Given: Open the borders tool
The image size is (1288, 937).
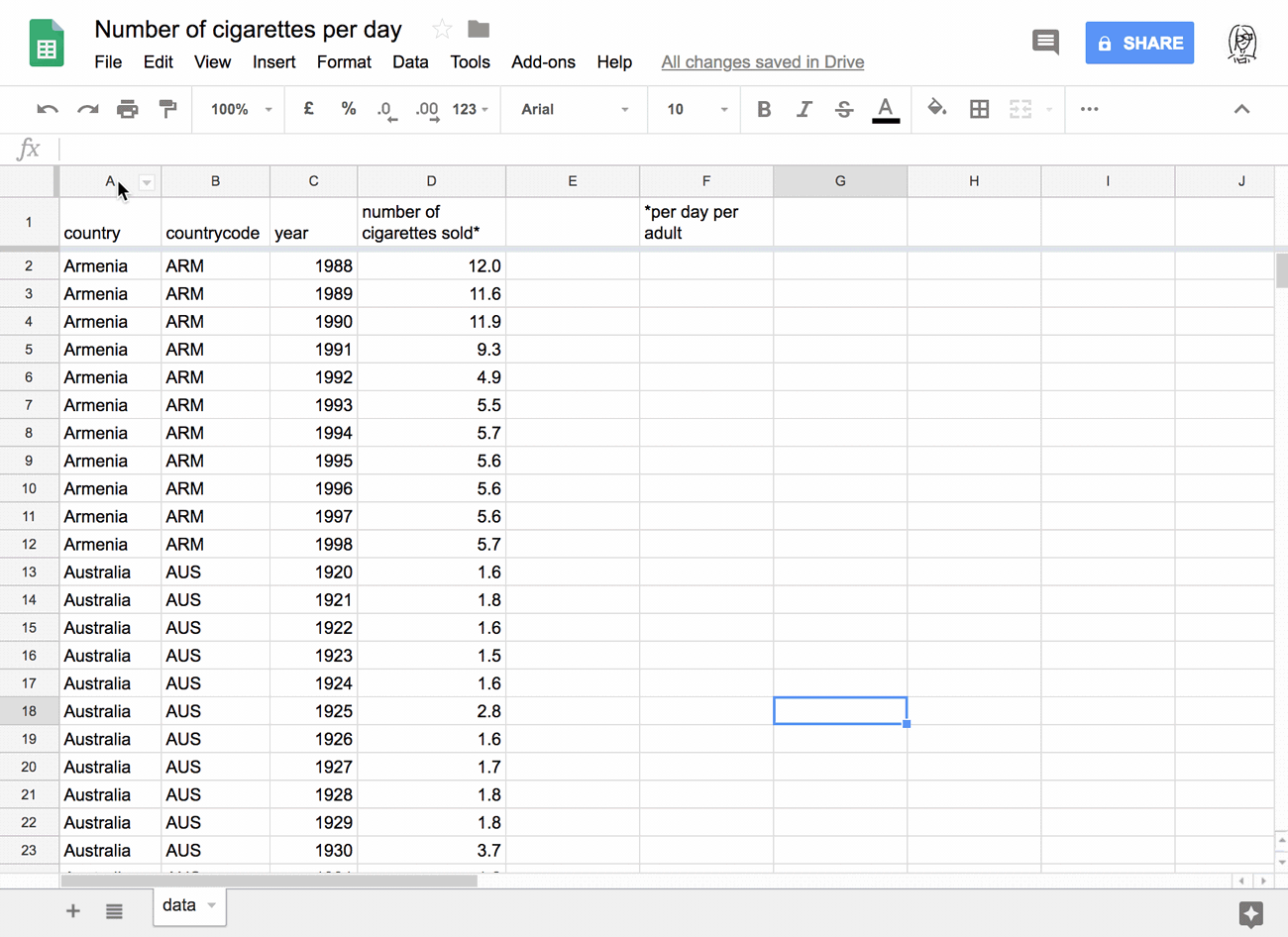Looking at the screenshot, I should (979, 109).
